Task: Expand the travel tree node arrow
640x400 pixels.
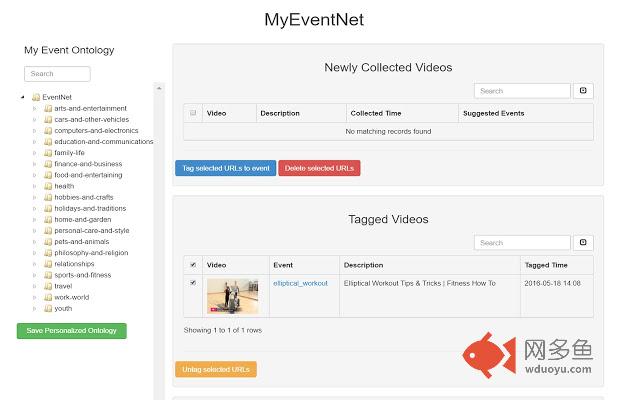Action: tap(35, 286)
